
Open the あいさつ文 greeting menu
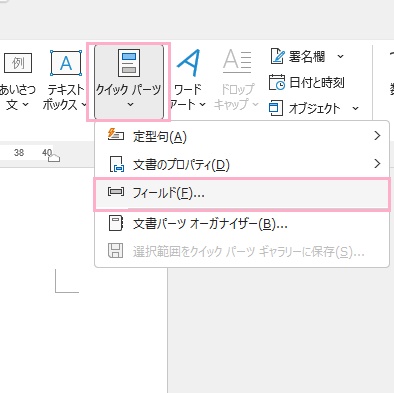17,82
